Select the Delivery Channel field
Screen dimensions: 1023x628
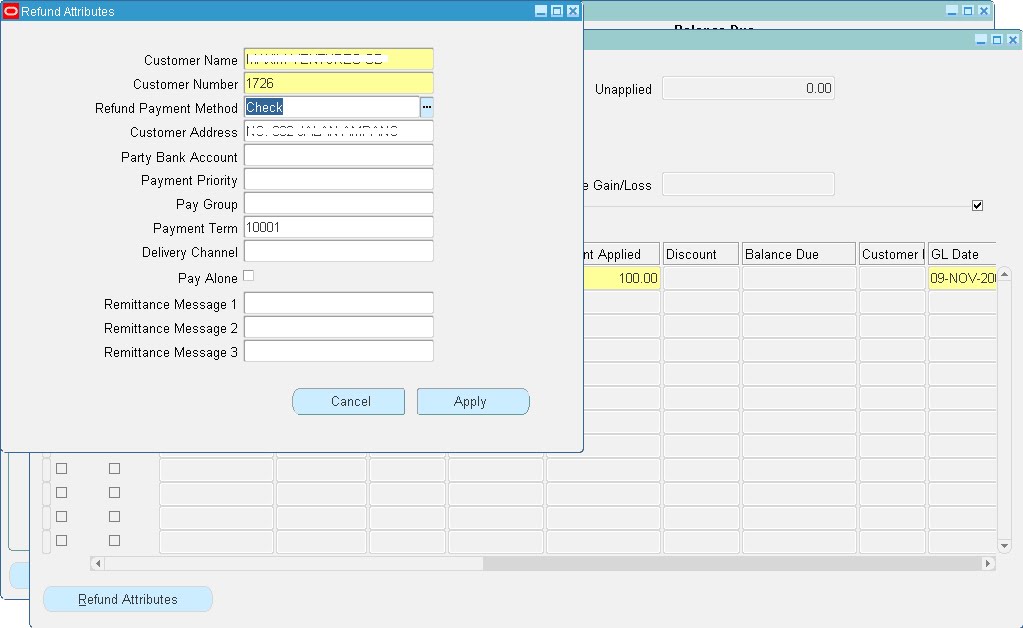(338, 253)
